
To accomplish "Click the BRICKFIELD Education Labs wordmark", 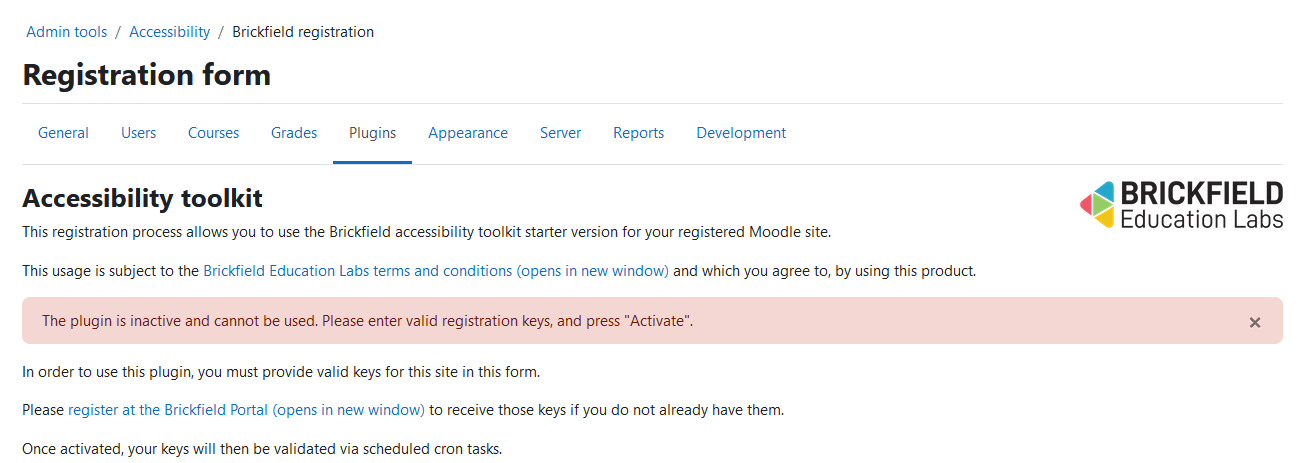I will coord(1202,205).
